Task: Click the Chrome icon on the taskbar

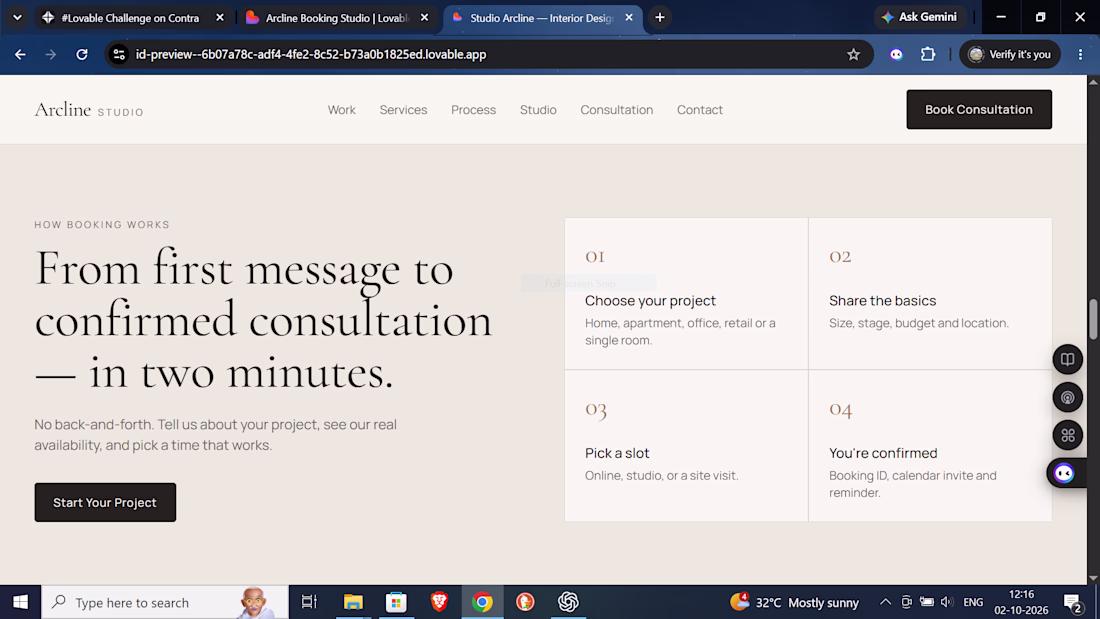Action: click(x=482, y=602)
